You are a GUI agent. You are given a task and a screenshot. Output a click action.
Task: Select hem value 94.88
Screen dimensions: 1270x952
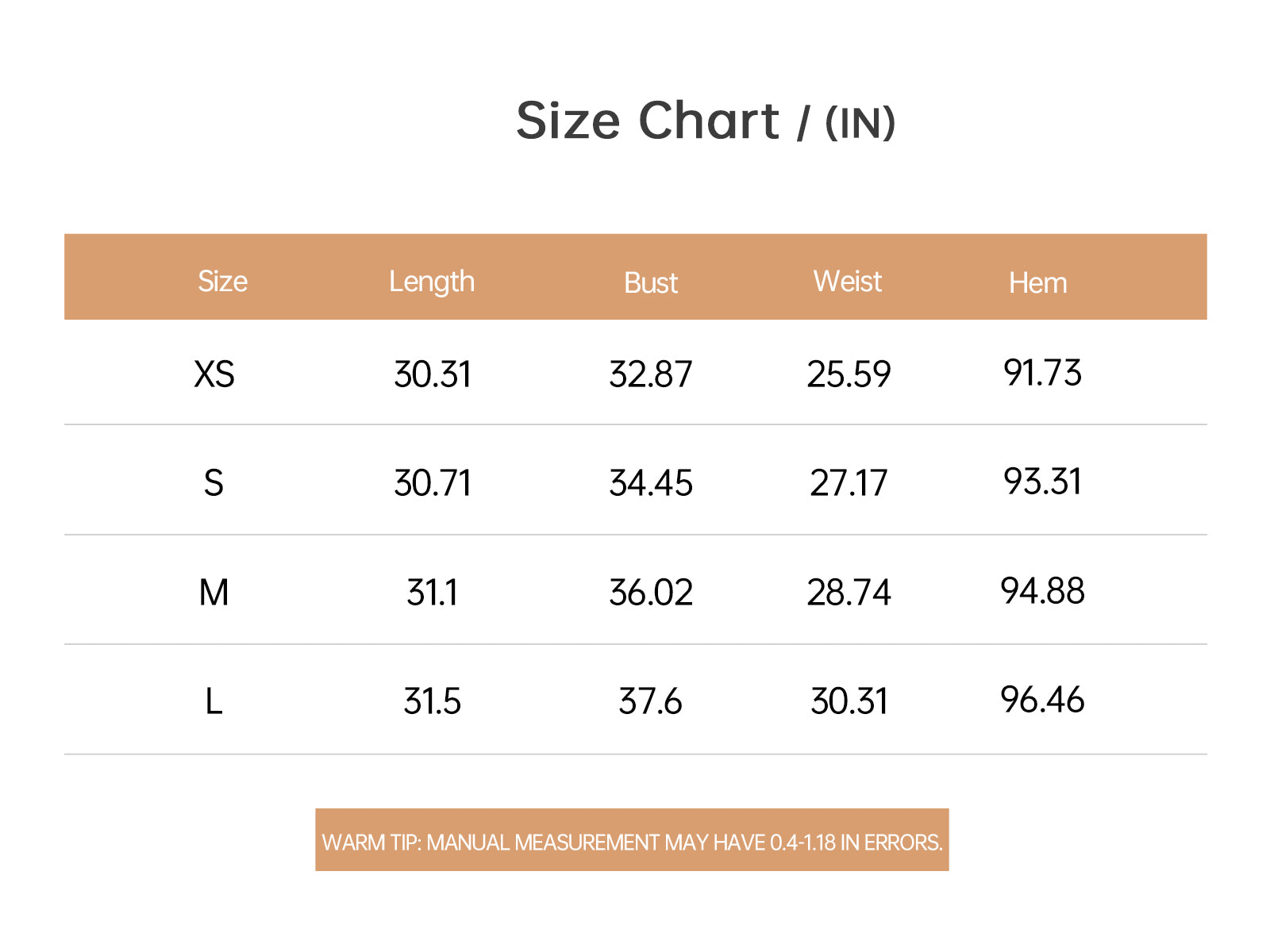tap(1042, 591)
